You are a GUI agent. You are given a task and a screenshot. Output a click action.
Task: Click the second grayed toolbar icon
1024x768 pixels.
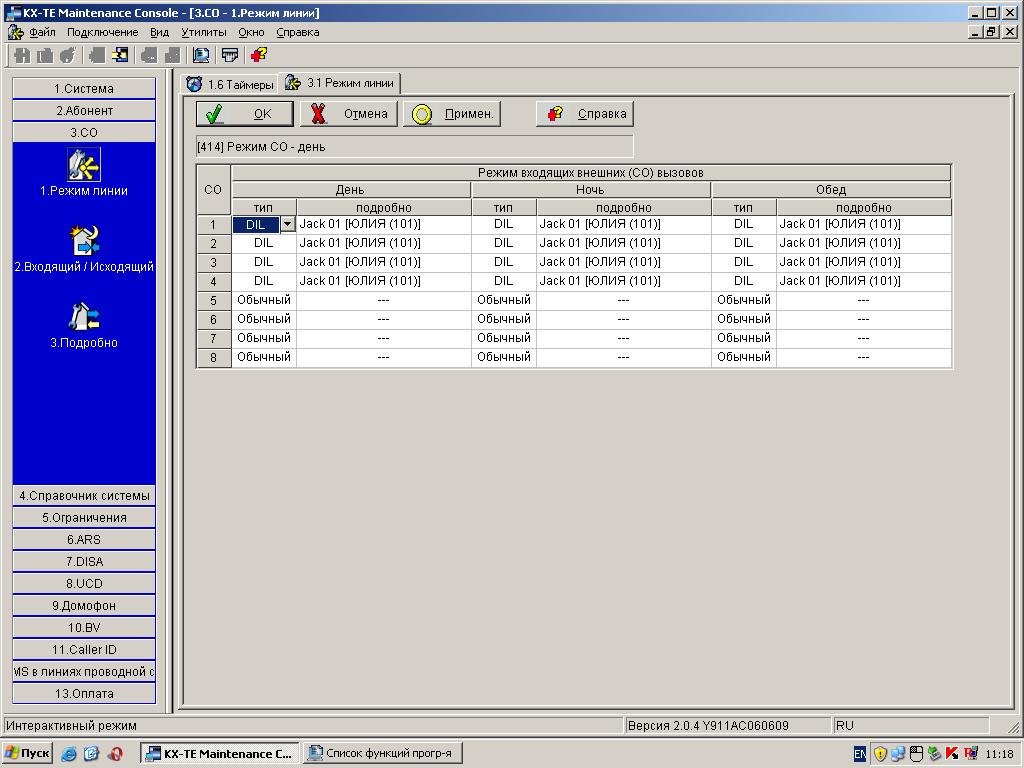(45, 56)
